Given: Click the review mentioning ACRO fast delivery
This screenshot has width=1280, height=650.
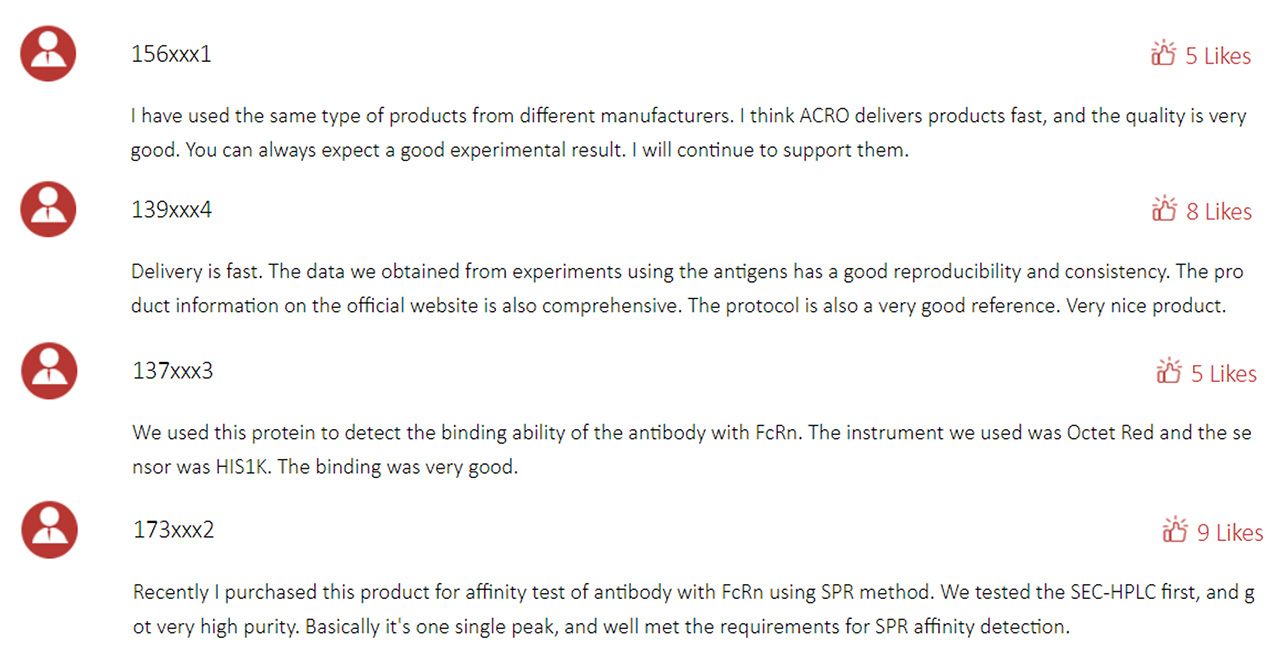Looking at the screenshot, I should coord(688,133).
